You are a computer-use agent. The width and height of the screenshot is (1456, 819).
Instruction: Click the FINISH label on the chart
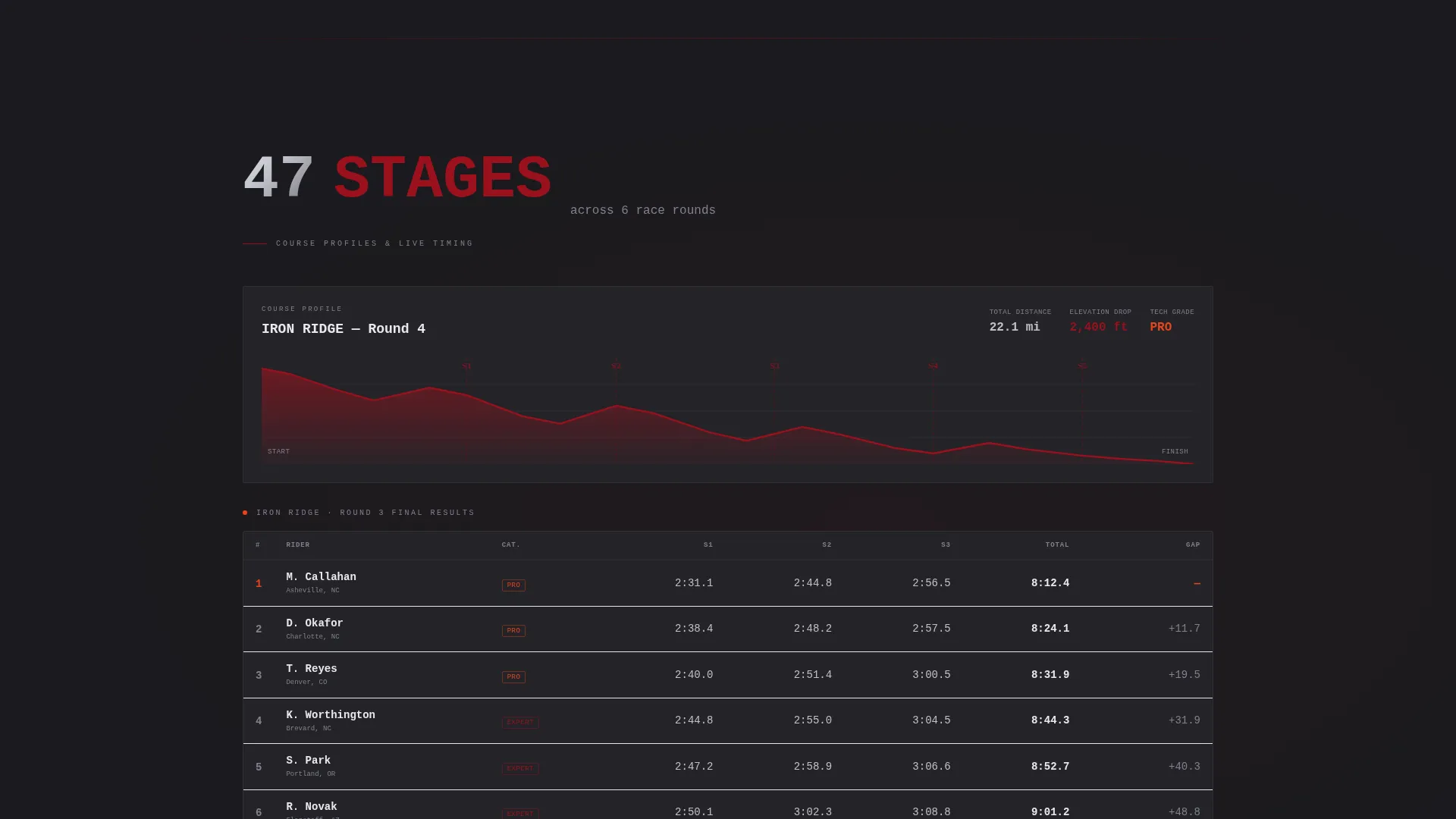click(x=1175, y=451)
